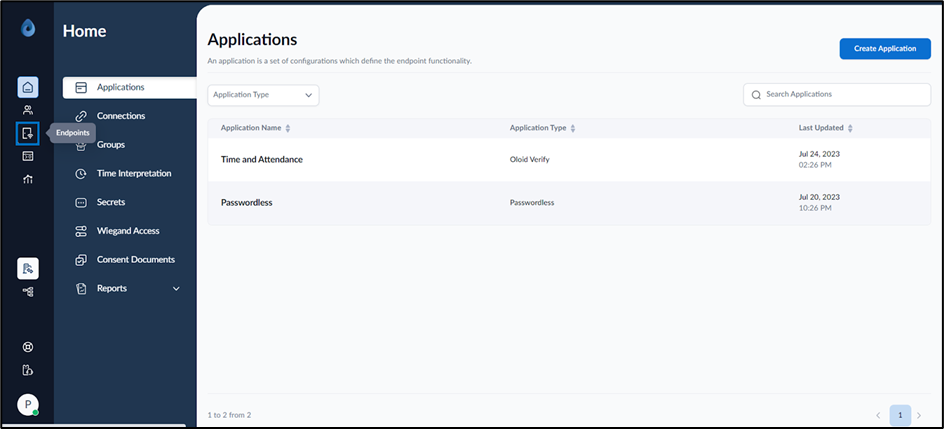Go to next page arrow
Image resolution: width=944 pixels, height=429 pixels.
point(919,415)
